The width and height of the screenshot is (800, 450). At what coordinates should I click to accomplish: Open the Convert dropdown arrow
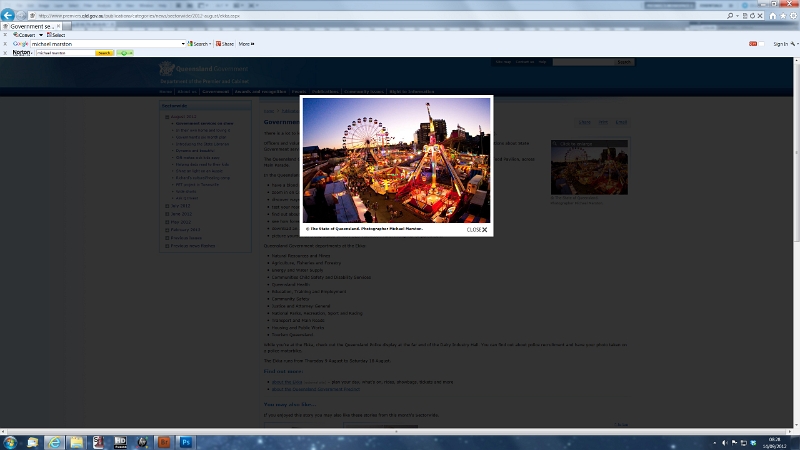(41, 35)
